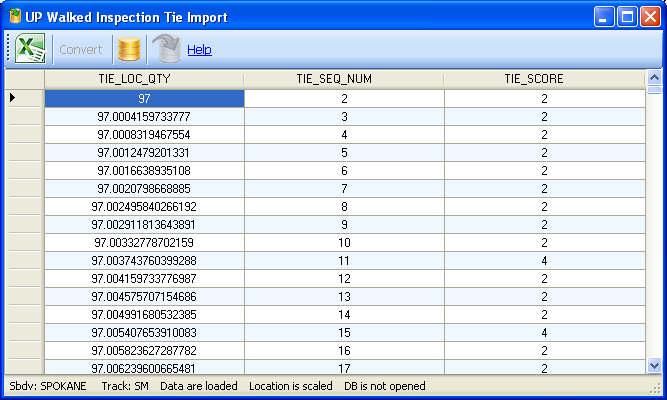Viewport: 667px width, 400px height.
Task: Open the Help link
Action: 199,49
